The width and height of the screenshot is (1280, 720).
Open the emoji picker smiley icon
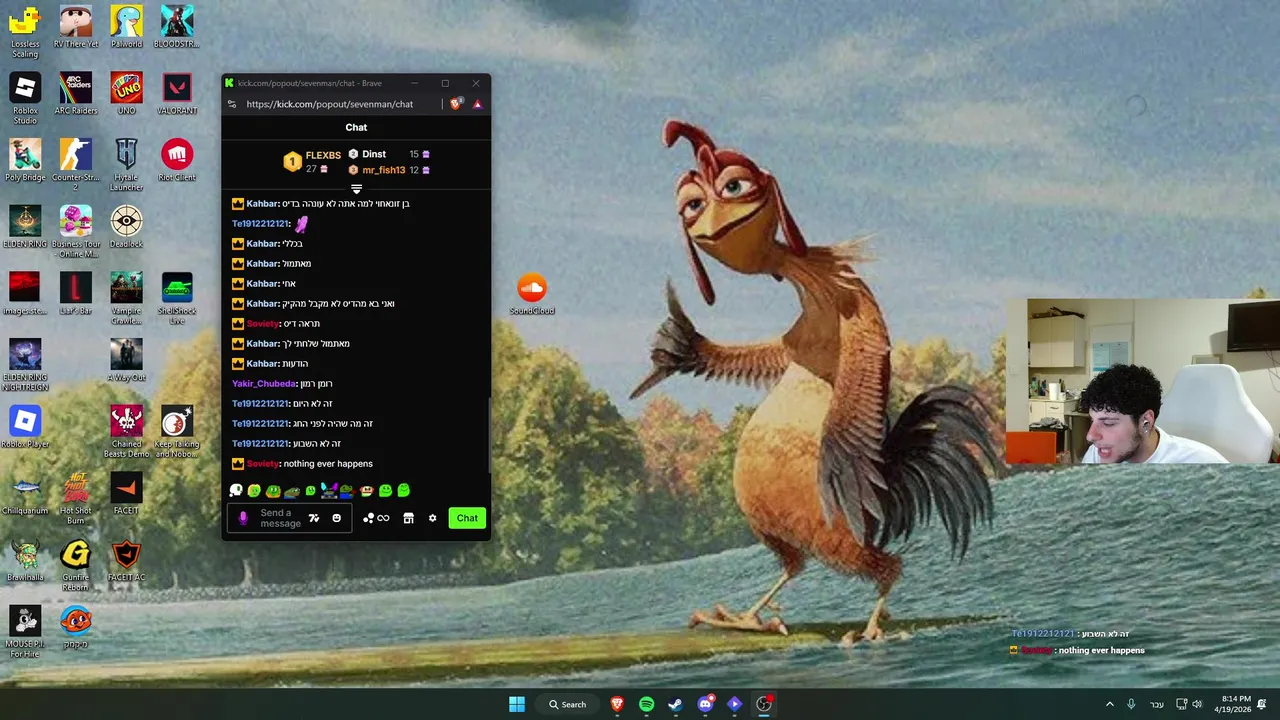(336, 518)
